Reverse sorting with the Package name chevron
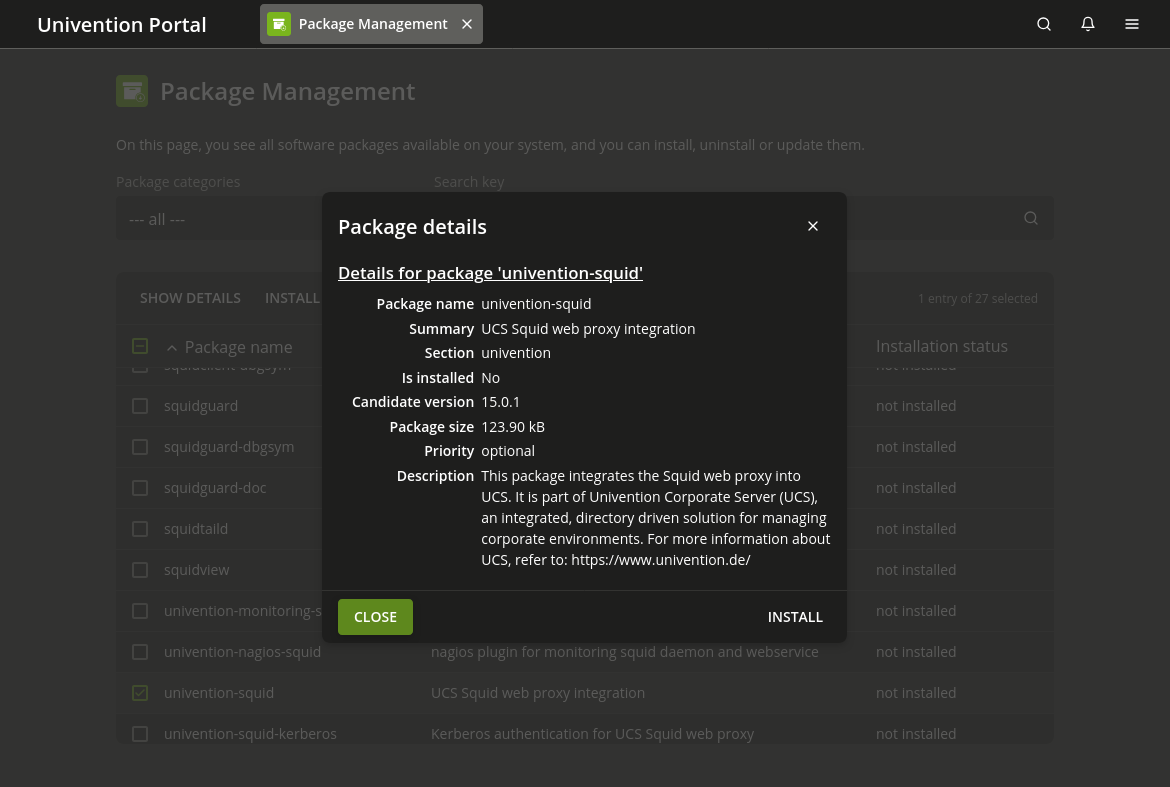The width and height of the screenshot is (1170, 787). click(172, 346)
